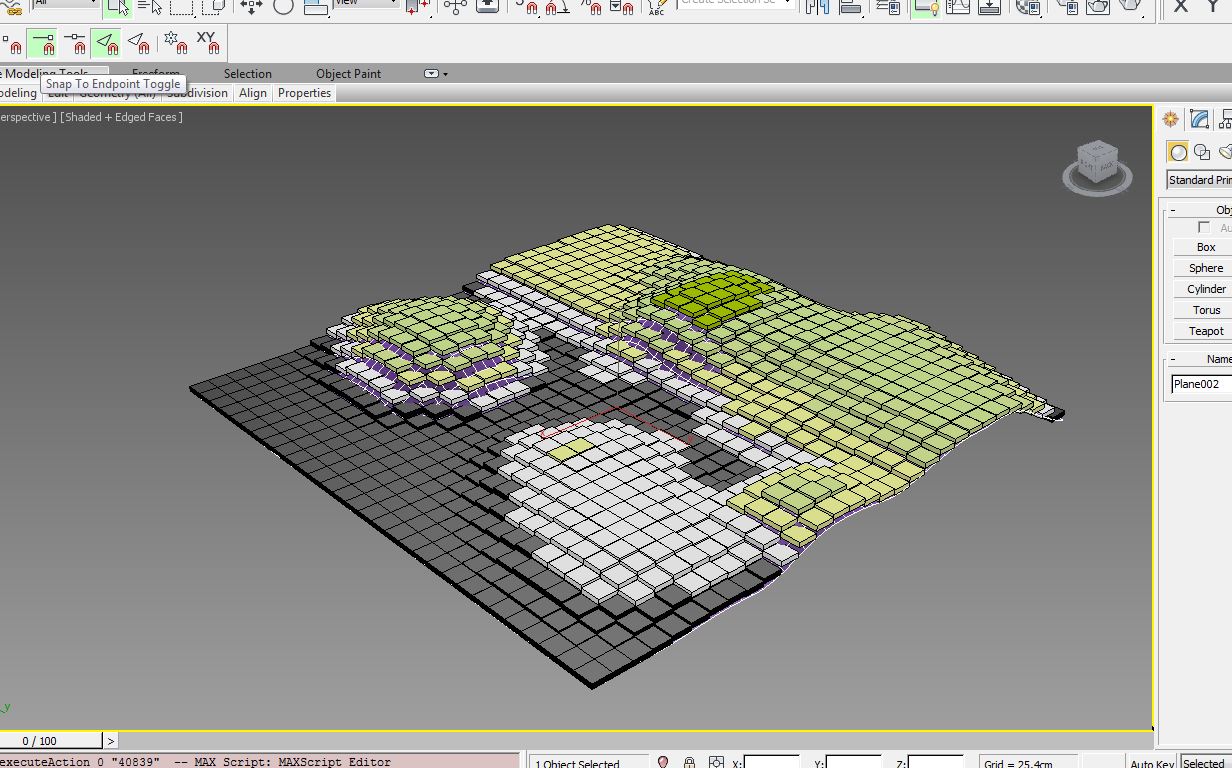The height and width of the screenshot is (768, 1232).
Task: Open the Properties ribbon panel
Action: coord(305,93)
